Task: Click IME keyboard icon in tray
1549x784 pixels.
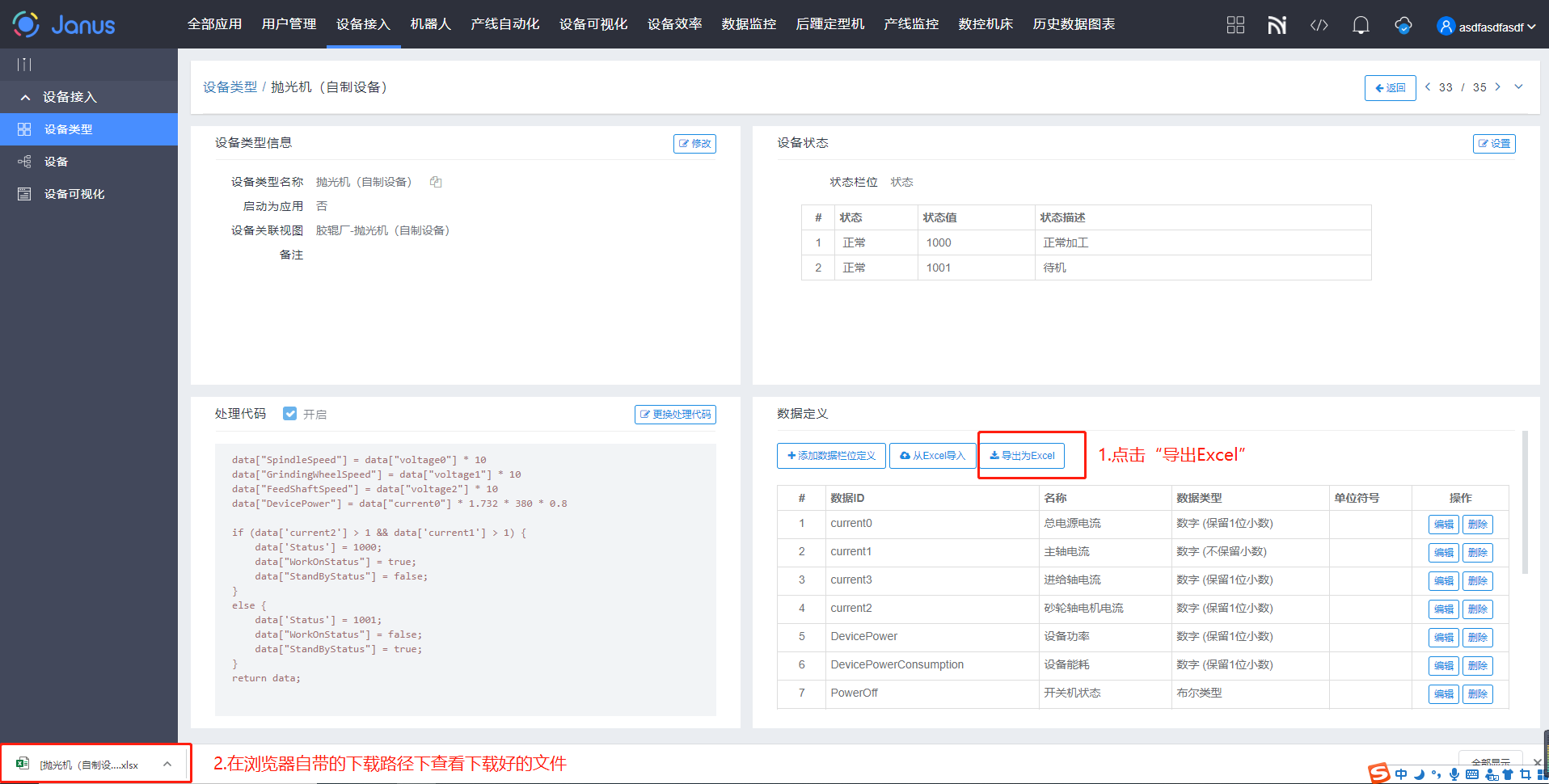Action: point(1472,774)
